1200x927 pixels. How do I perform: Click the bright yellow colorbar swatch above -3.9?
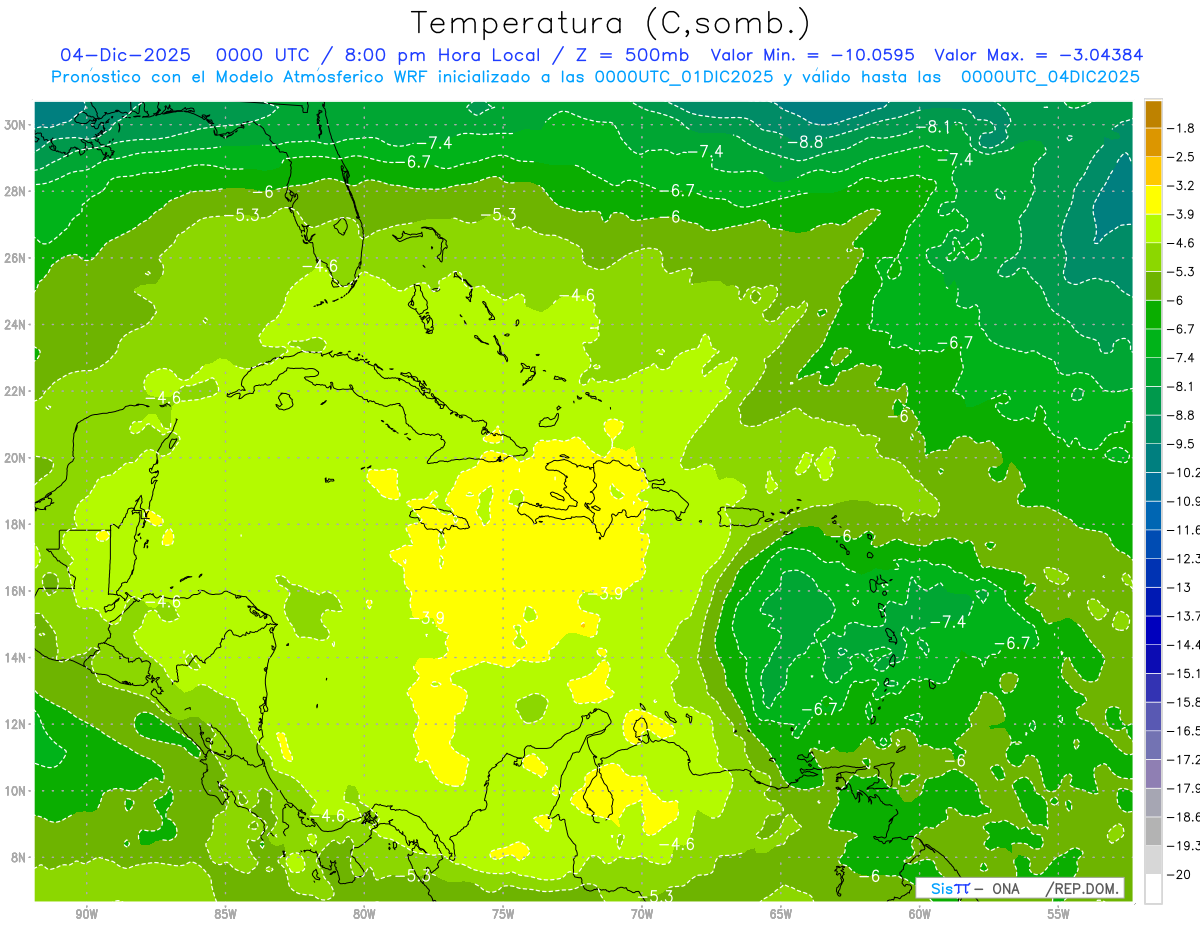[1153, 200]
